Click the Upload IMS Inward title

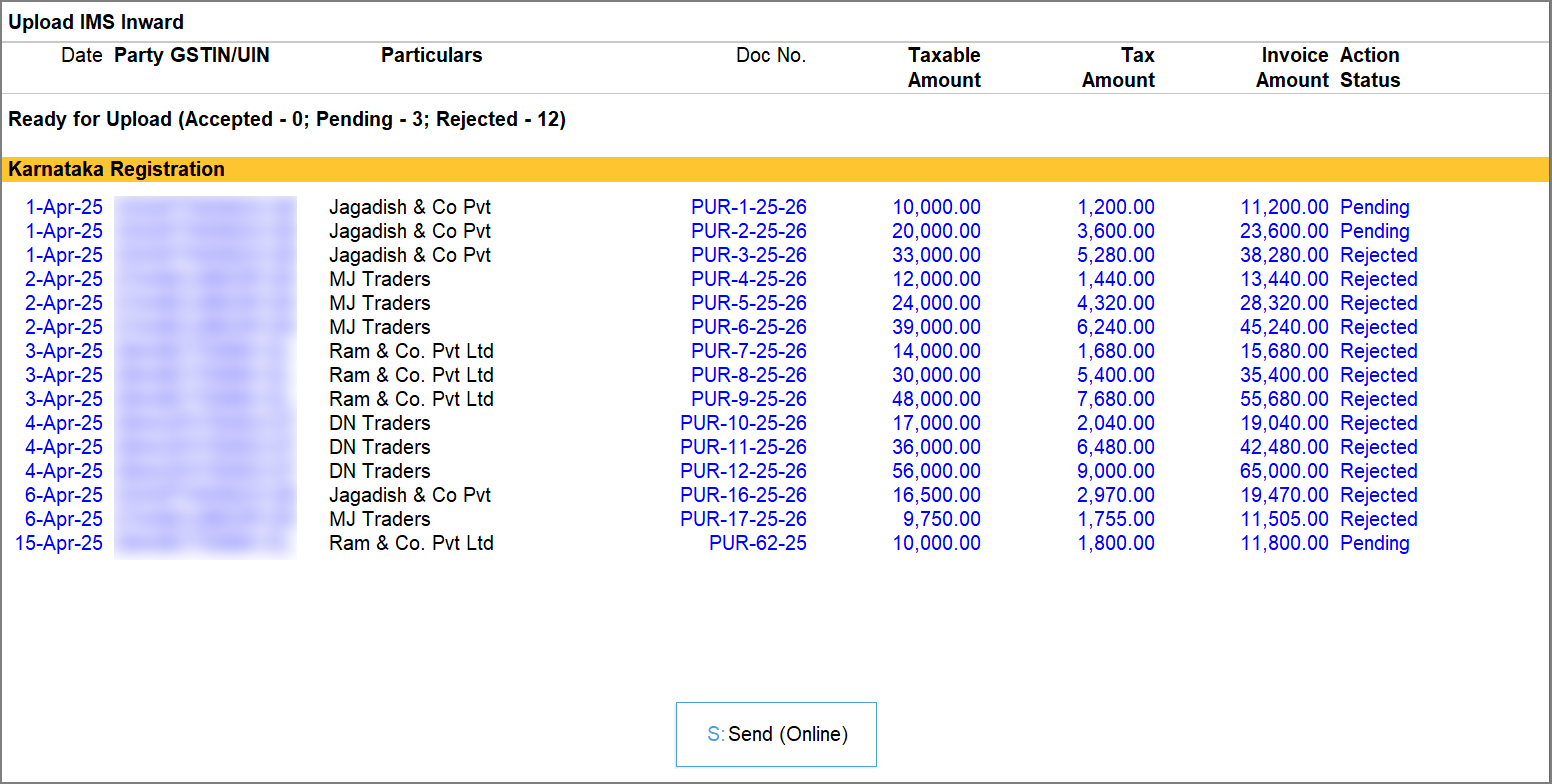[96, 21]
